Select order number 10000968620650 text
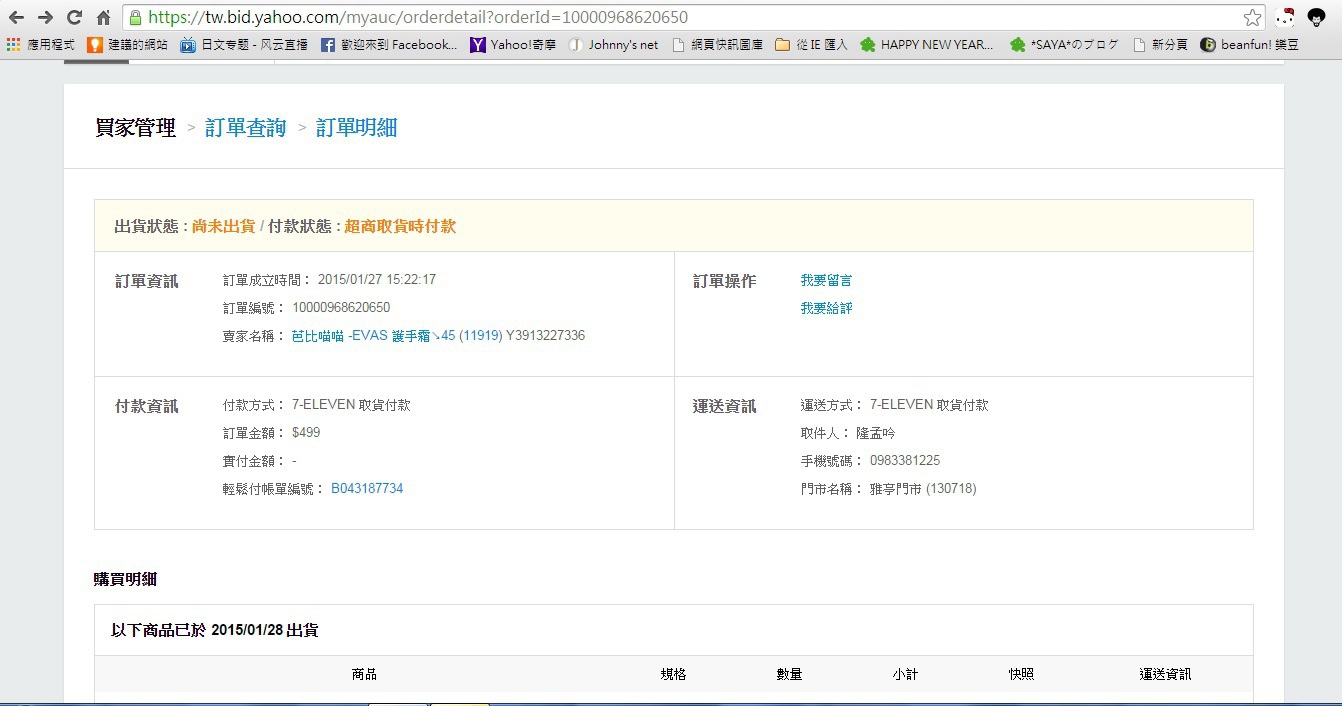 coord(341,308)
